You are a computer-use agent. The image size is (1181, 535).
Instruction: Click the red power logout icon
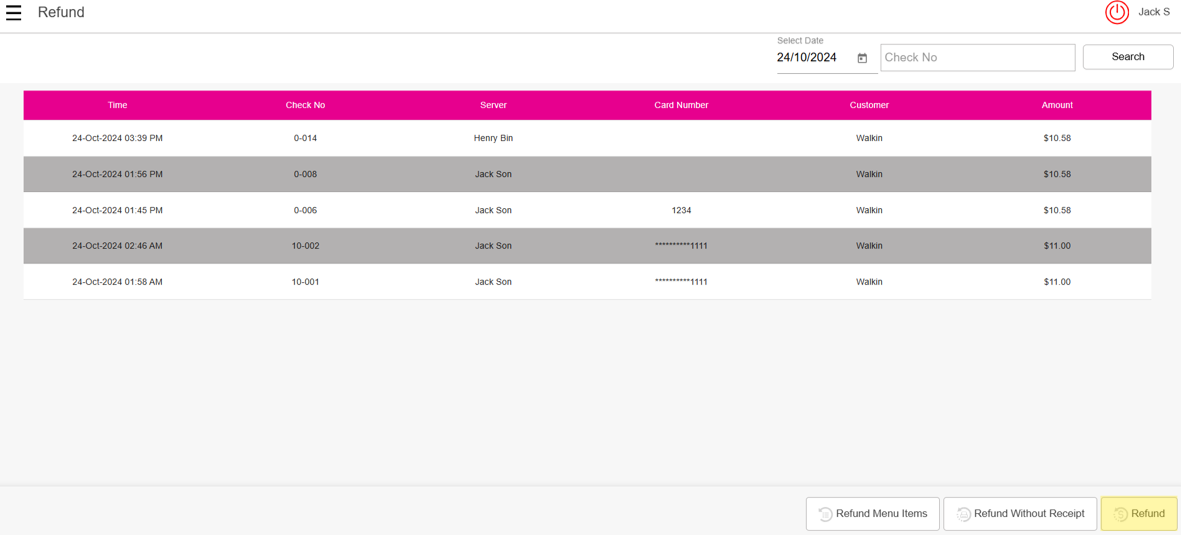click(1116, 12)
